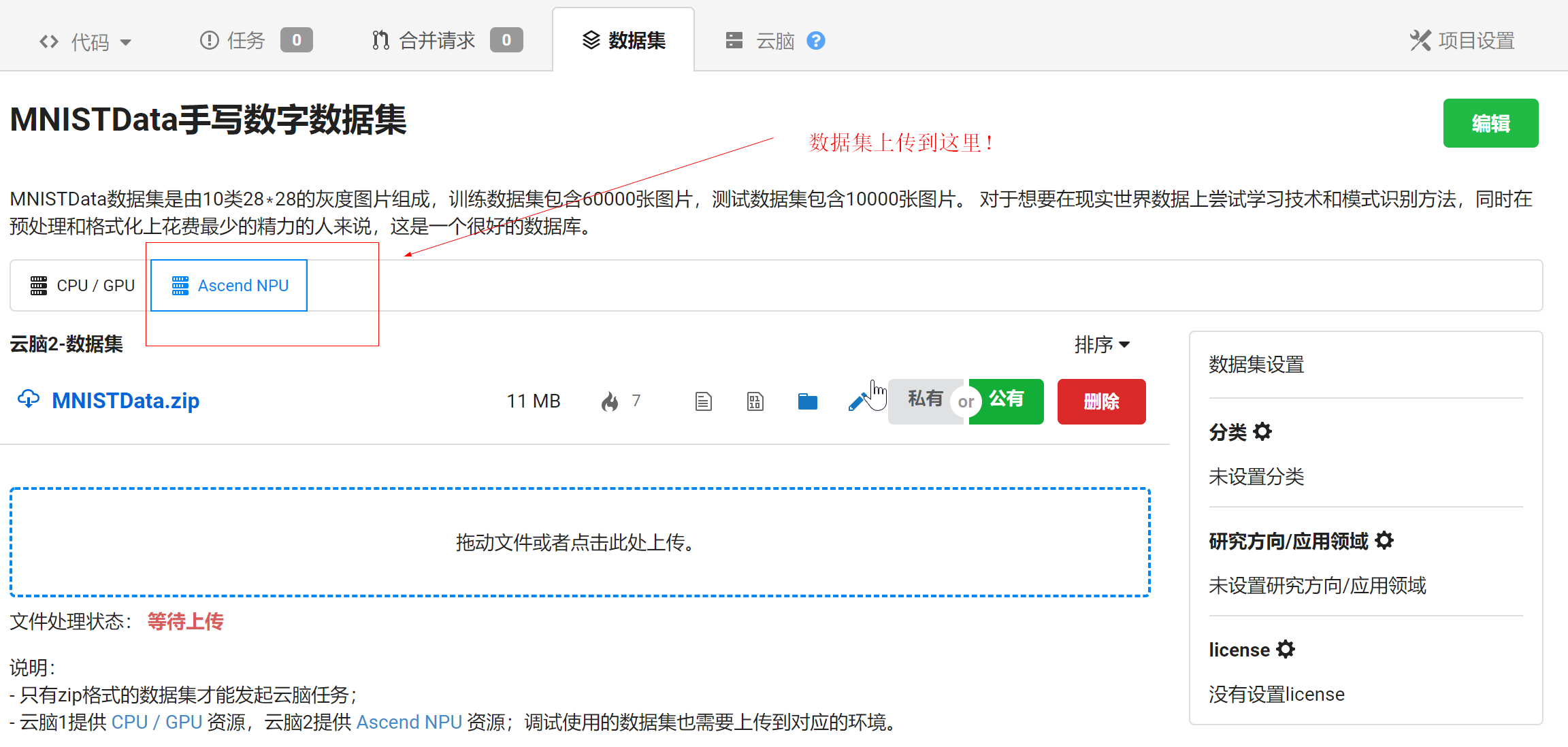Open the blue folder icon for MNISTData.zip
Viewport: 1568px width, 747px height.
click(807, 401)
